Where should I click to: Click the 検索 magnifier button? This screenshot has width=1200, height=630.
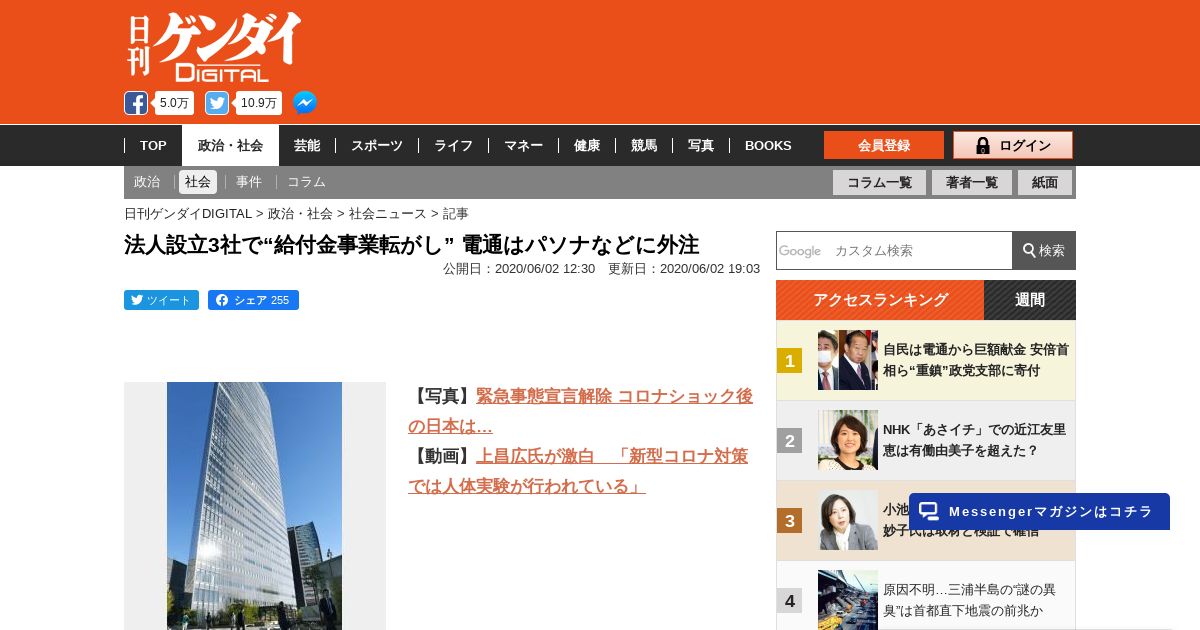pyautogui.click(x=1044, y=250)
